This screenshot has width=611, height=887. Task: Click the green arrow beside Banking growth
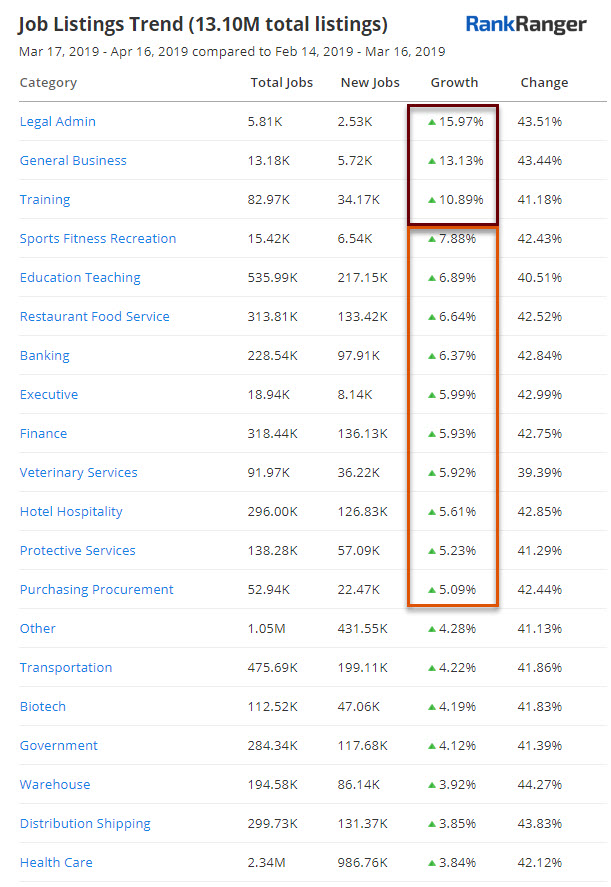click(431, 356)
